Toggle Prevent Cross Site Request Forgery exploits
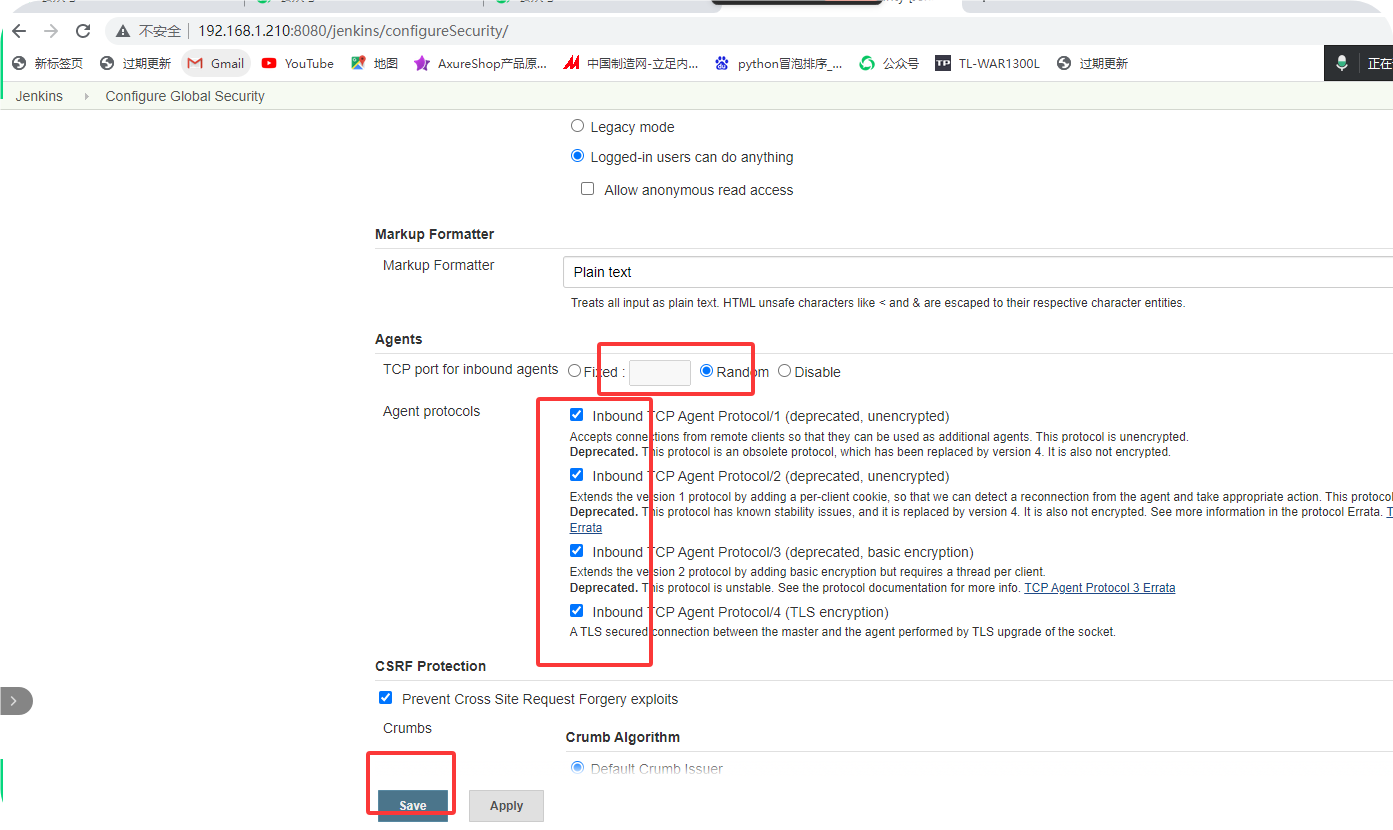The image size is (1393, 830). (385, 698)
